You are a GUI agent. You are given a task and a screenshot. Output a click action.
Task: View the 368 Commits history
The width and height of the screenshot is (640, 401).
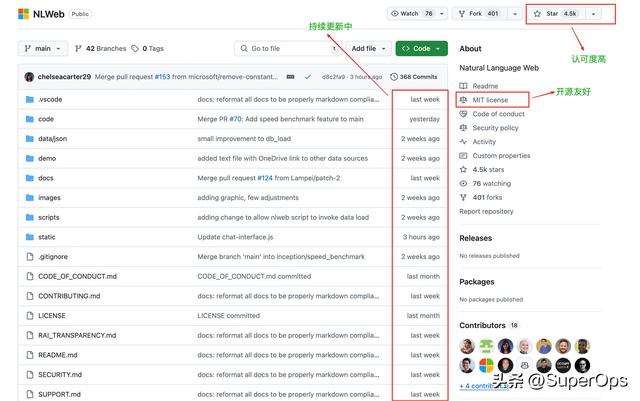[x=413, y=76]
